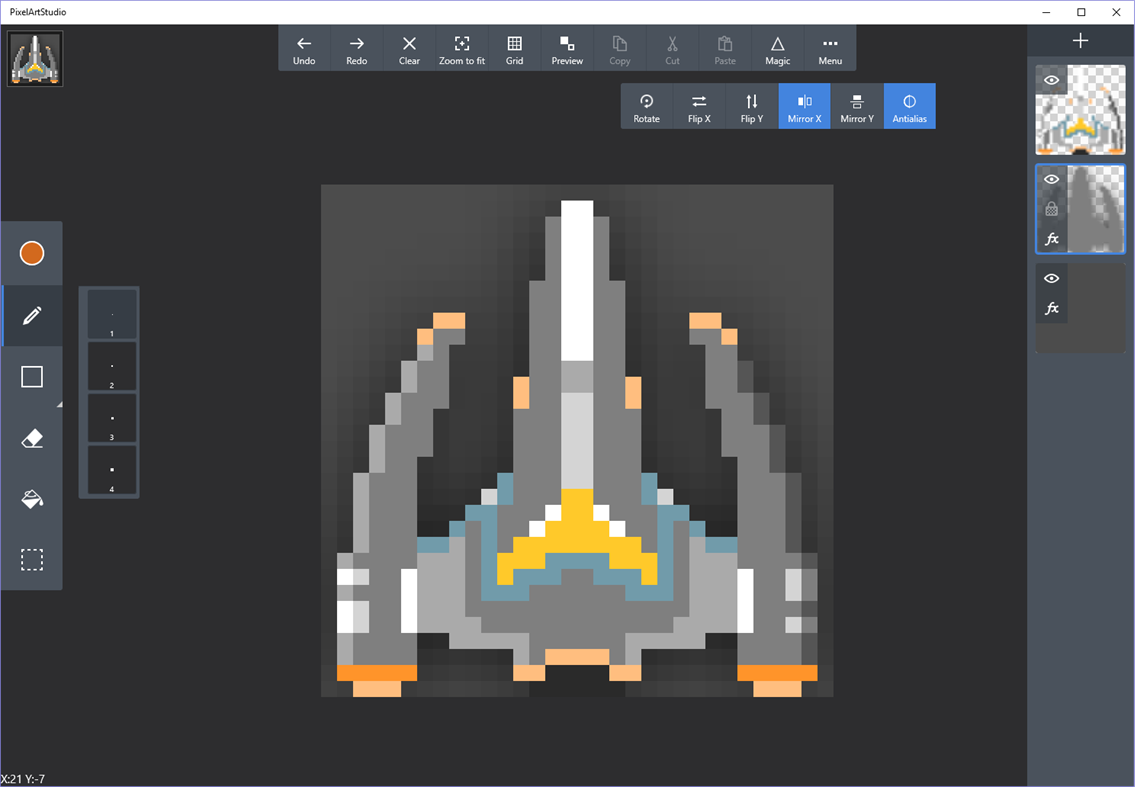1135x787 pixels.
Task: Add a new layer with the plus button
Action: [x=1080, y=40]
